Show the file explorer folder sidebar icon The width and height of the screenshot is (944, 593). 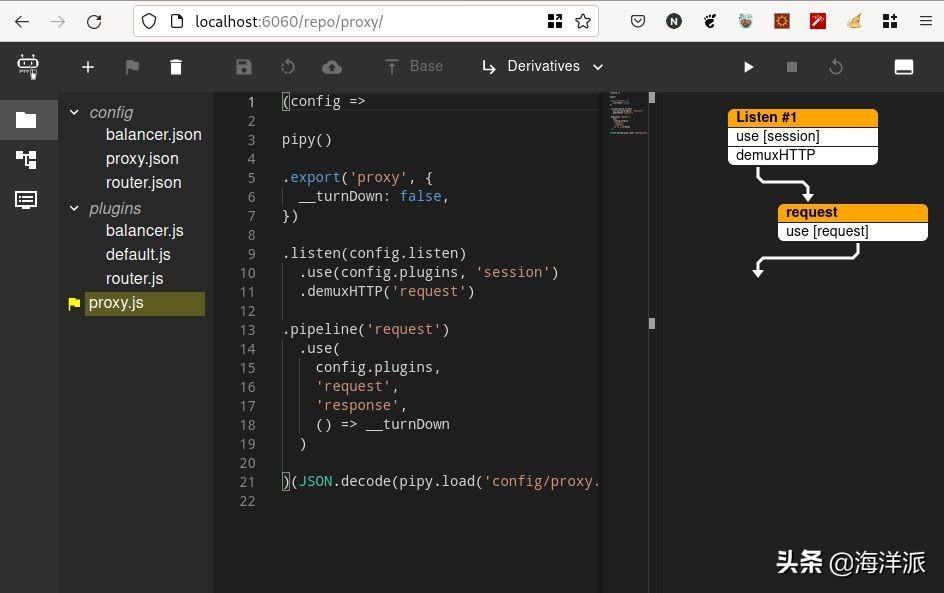26,120
